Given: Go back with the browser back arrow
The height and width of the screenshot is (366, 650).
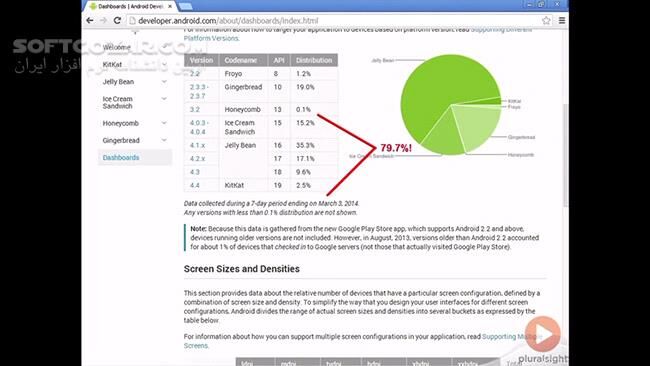Looking at the screenshot, I should (90, 20).
